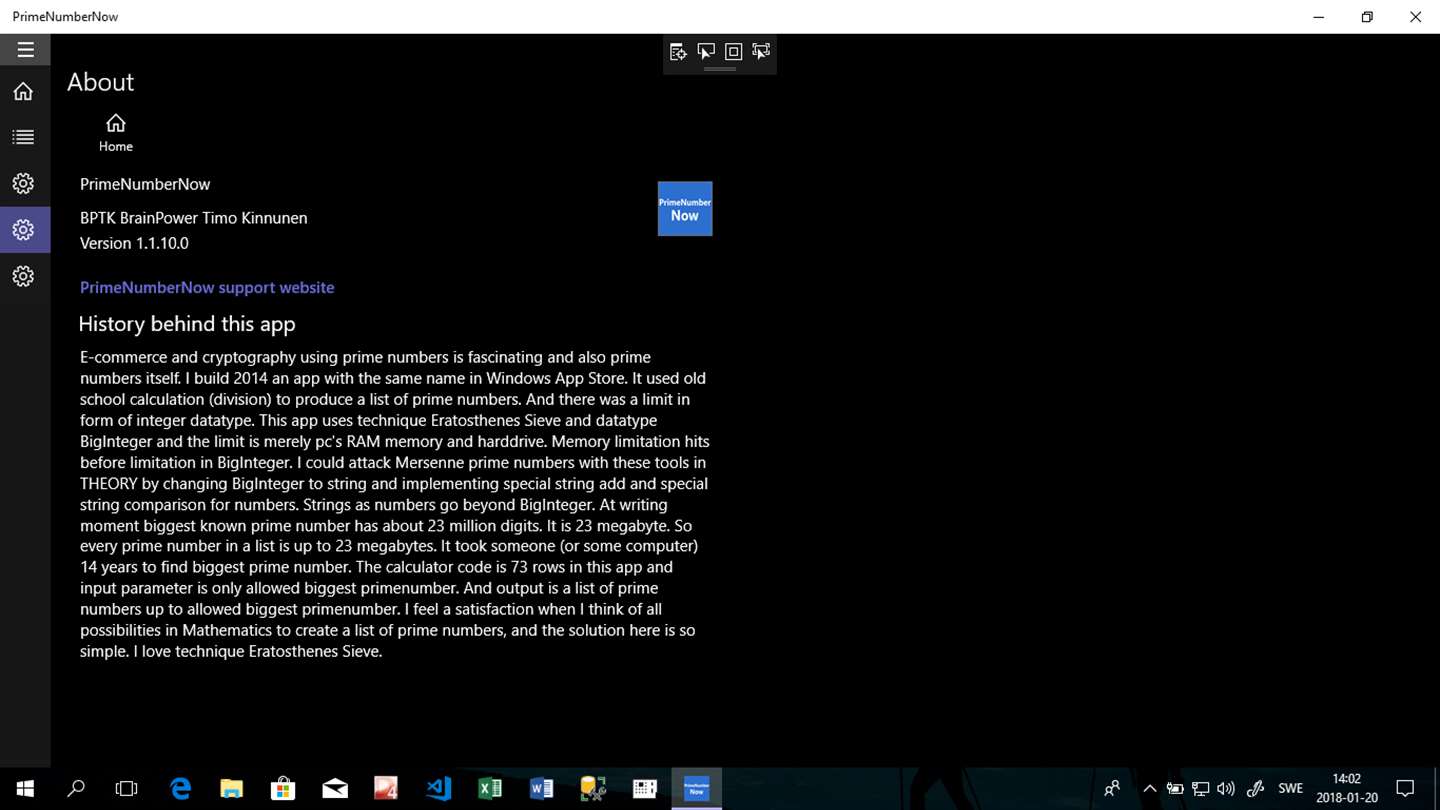This screenshot has width=1440, height=810.
Task: Go to Home from the sidebar
Action: (x=23, y=91)
